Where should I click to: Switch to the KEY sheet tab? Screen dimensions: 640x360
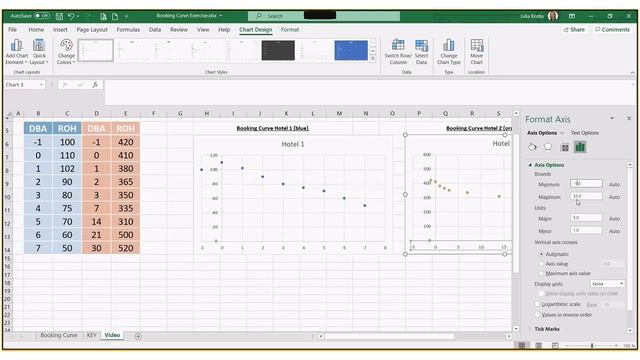coord(91,335)
